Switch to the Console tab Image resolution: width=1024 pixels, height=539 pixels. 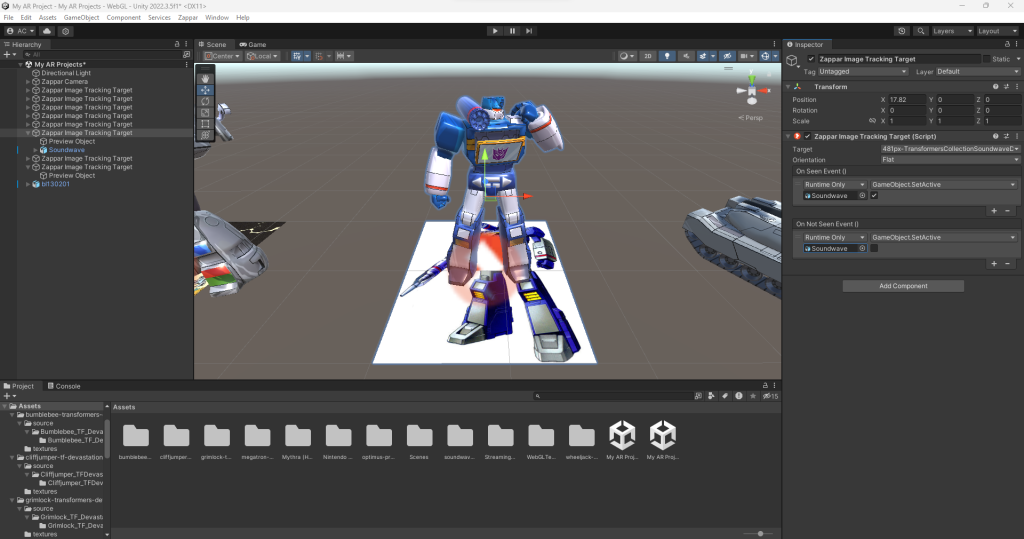66,386
